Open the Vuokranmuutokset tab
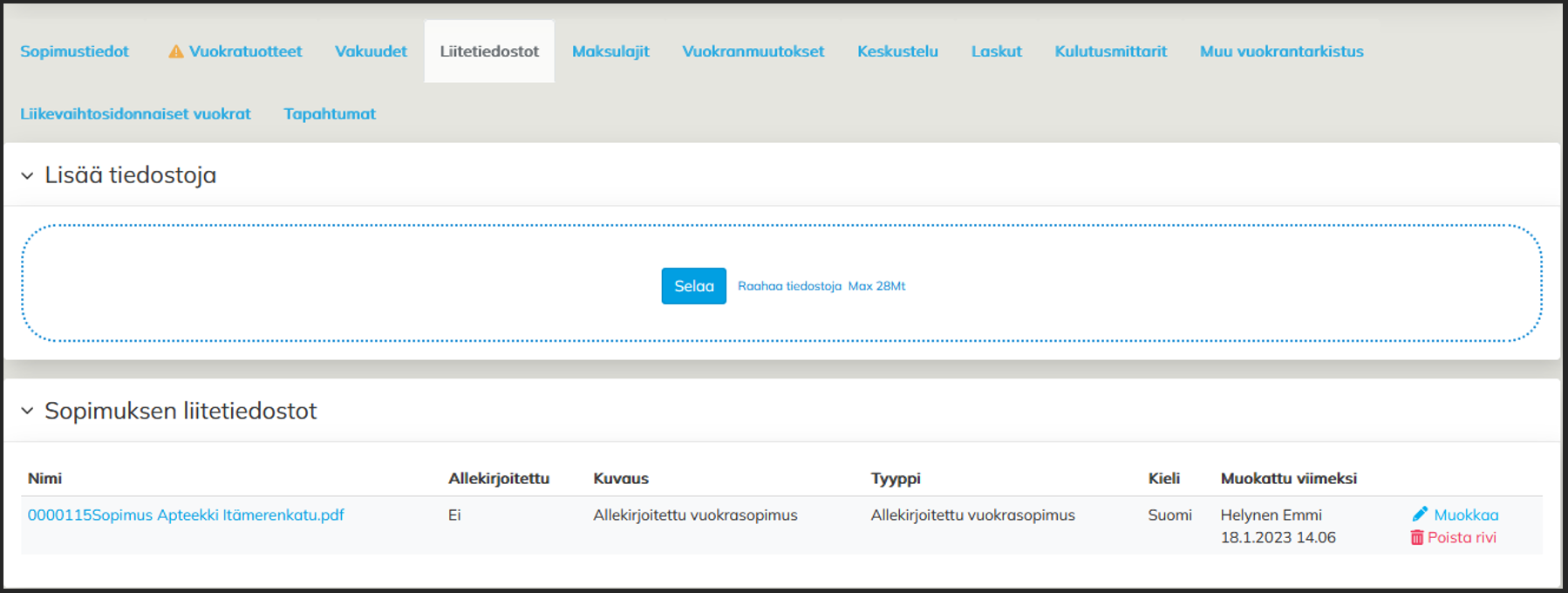This screenshot has width=1568, height=593. tap(753, 51)
